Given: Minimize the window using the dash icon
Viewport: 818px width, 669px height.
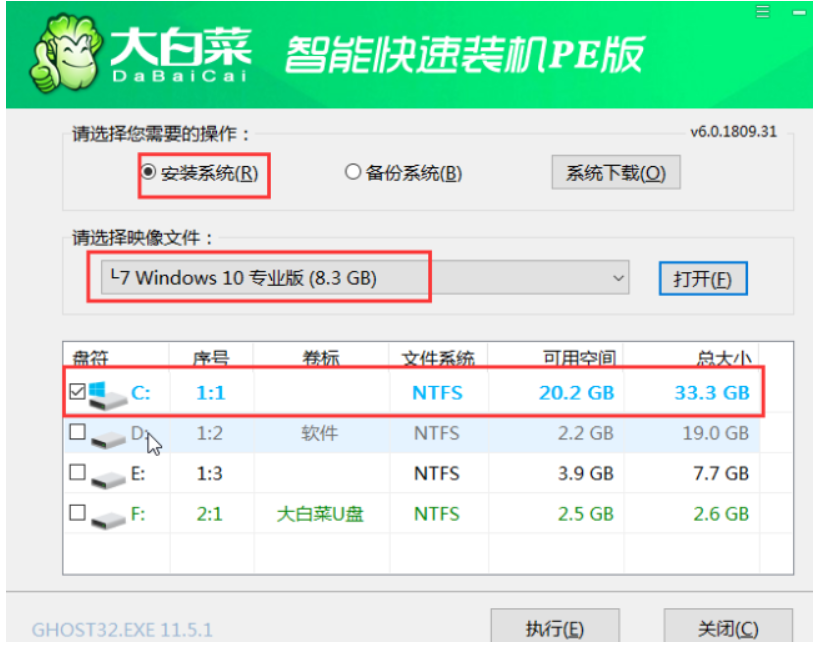Looking at the screenshot, I should pos(799,13).
